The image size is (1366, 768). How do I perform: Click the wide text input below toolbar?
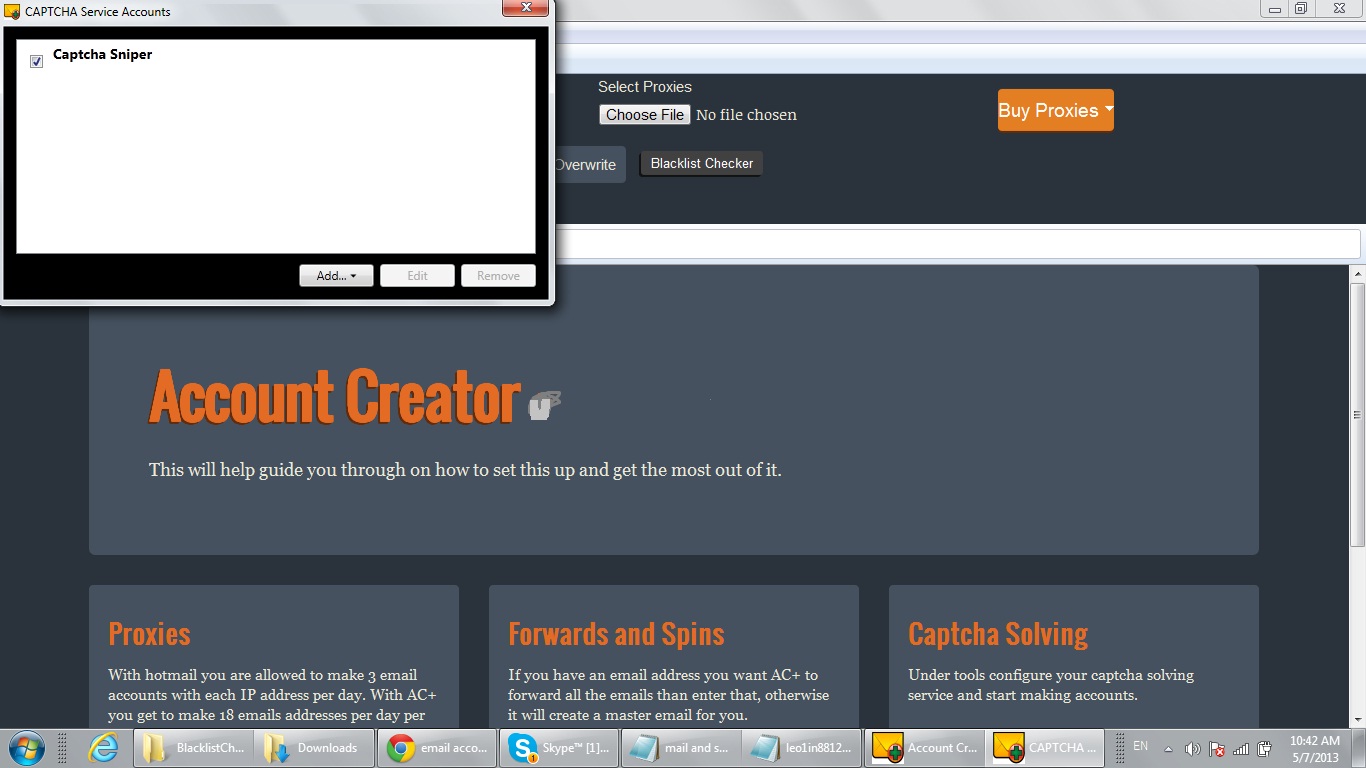point(957,243)
